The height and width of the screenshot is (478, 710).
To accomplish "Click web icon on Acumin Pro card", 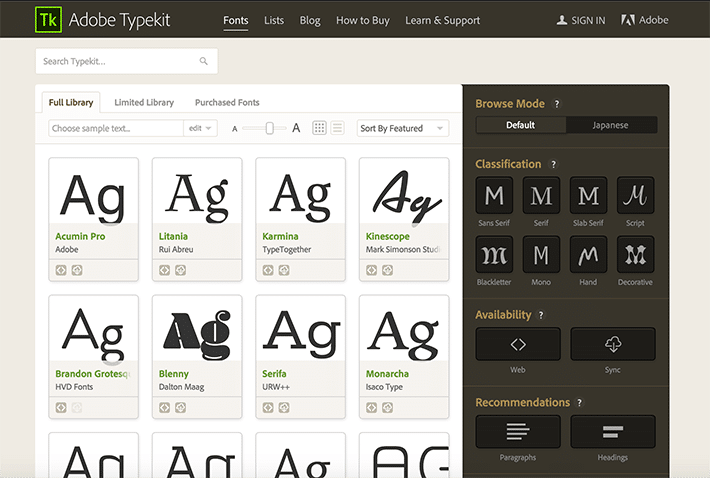I will (61, 270).
